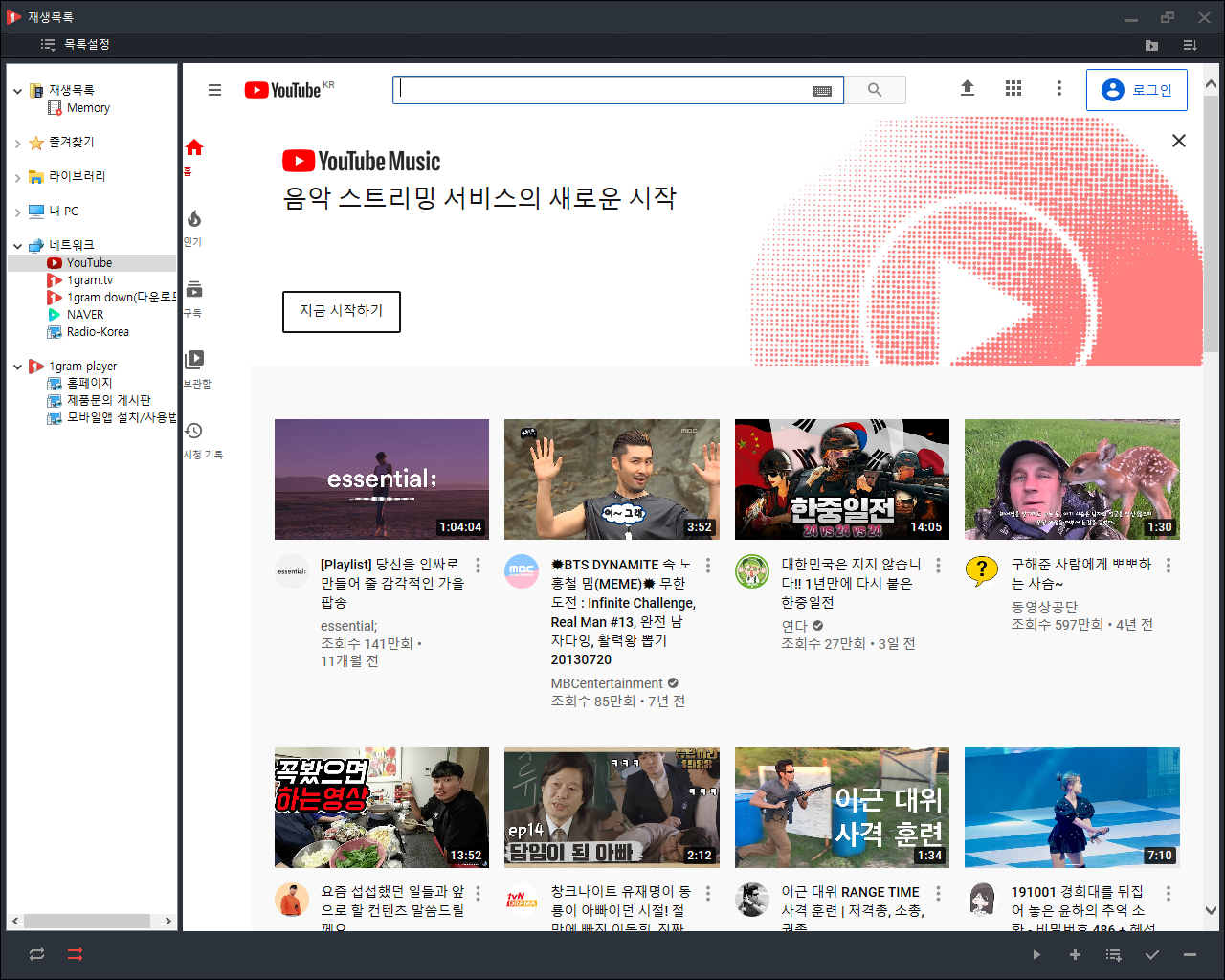Click the list options icon in bottom bar
The height and width of the screenshot is (980, 1225).
pyautogui.click(x=1113, y=954)
